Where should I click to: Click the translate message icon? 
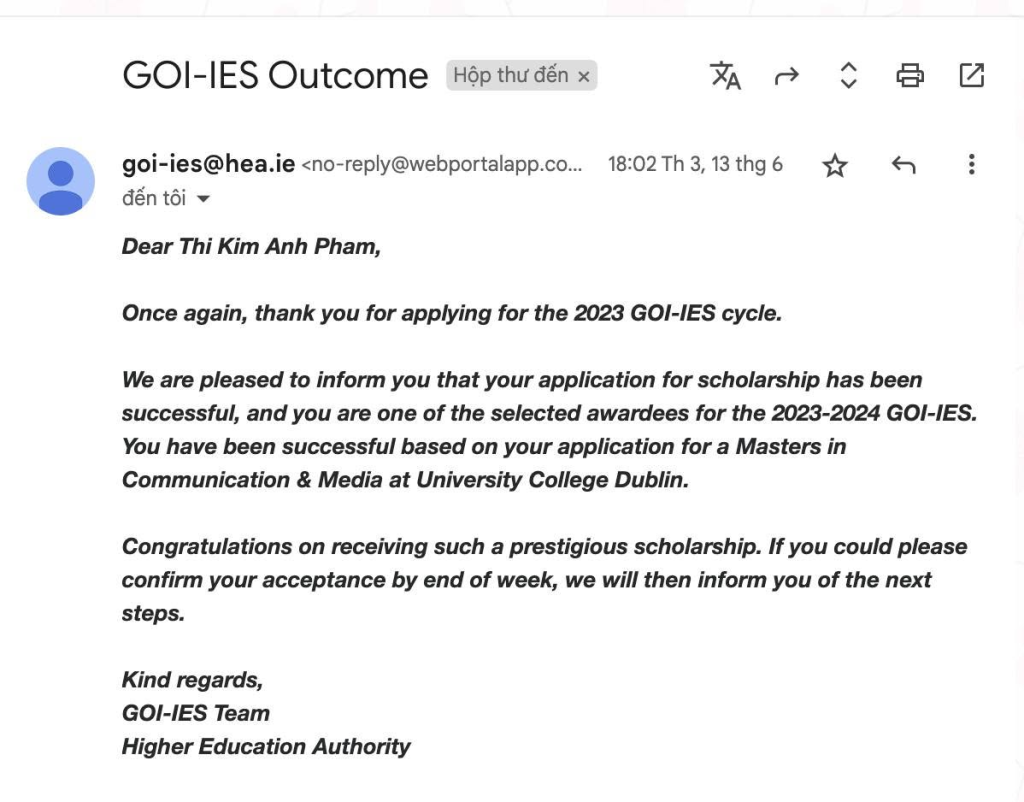point(725,75)
